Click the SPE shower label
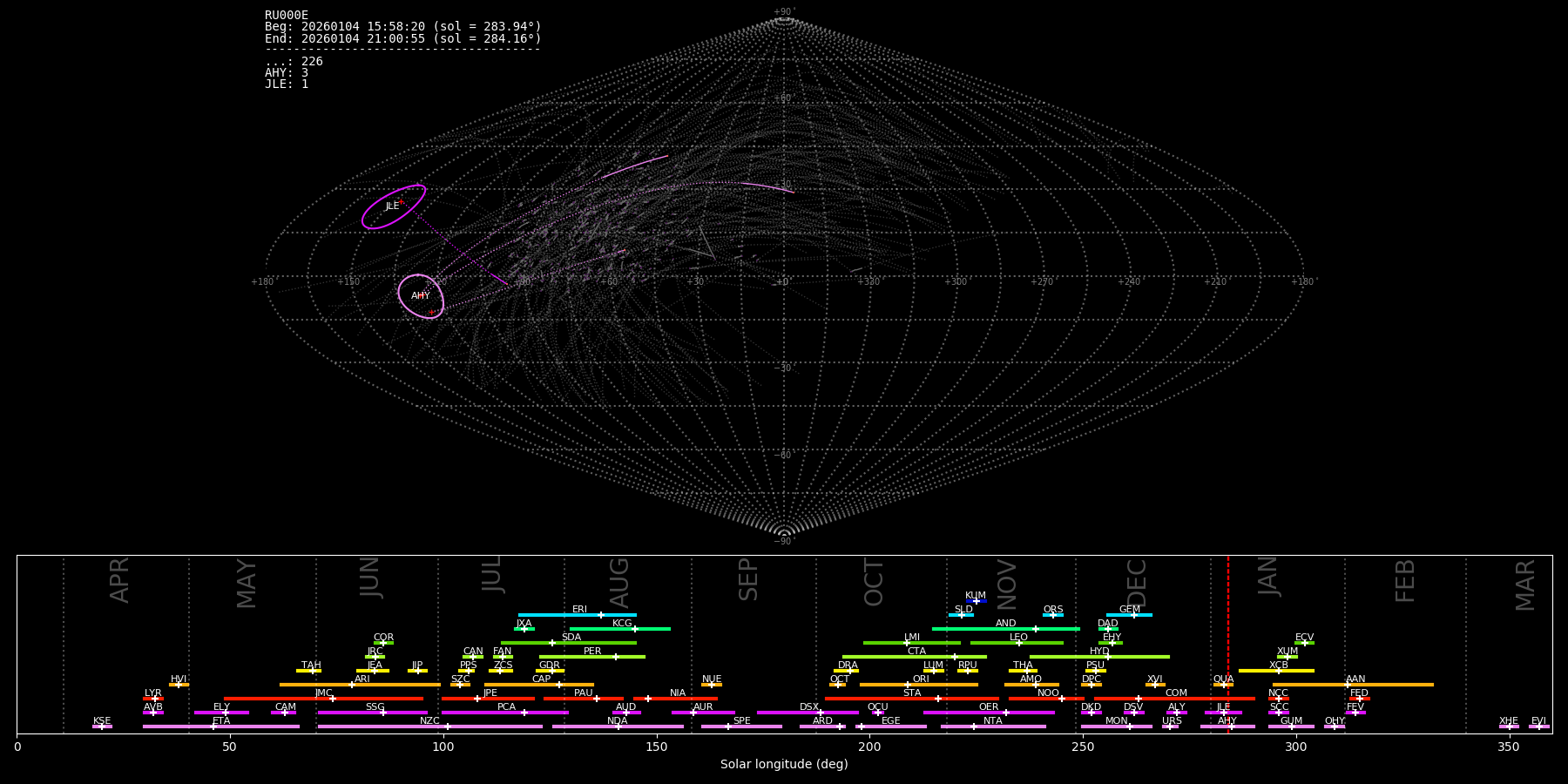The width and height of the screenshot is (1568, 784). point(741,721)
